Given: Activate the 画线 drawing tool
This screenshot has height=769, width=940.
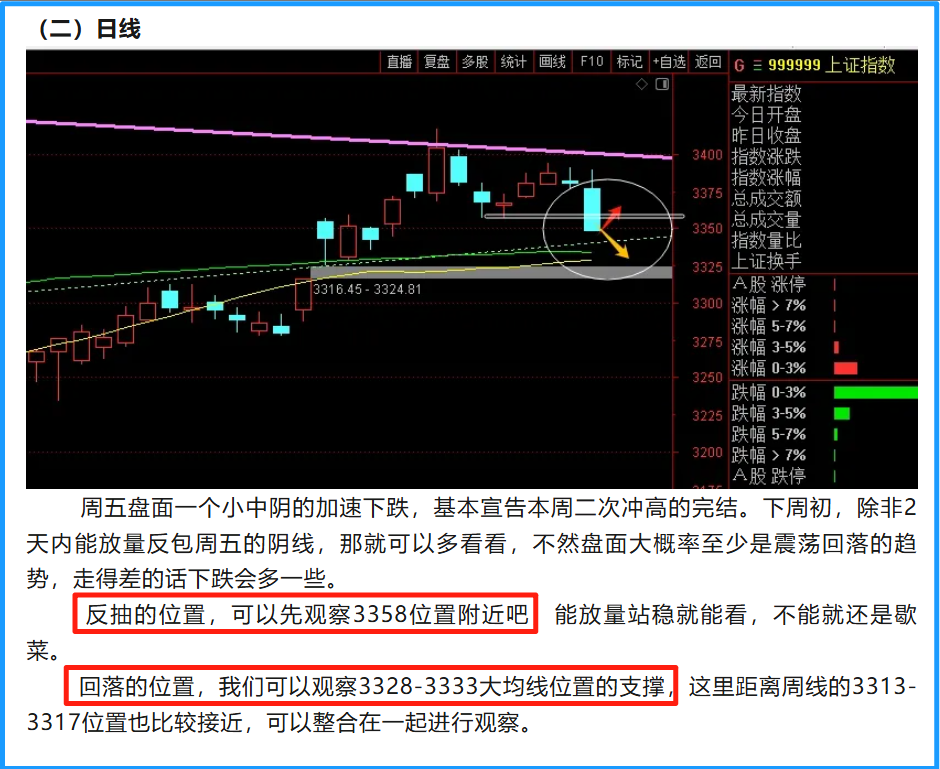Looking at the screenshot, I should pyautogui.click(x=552, y=62).
